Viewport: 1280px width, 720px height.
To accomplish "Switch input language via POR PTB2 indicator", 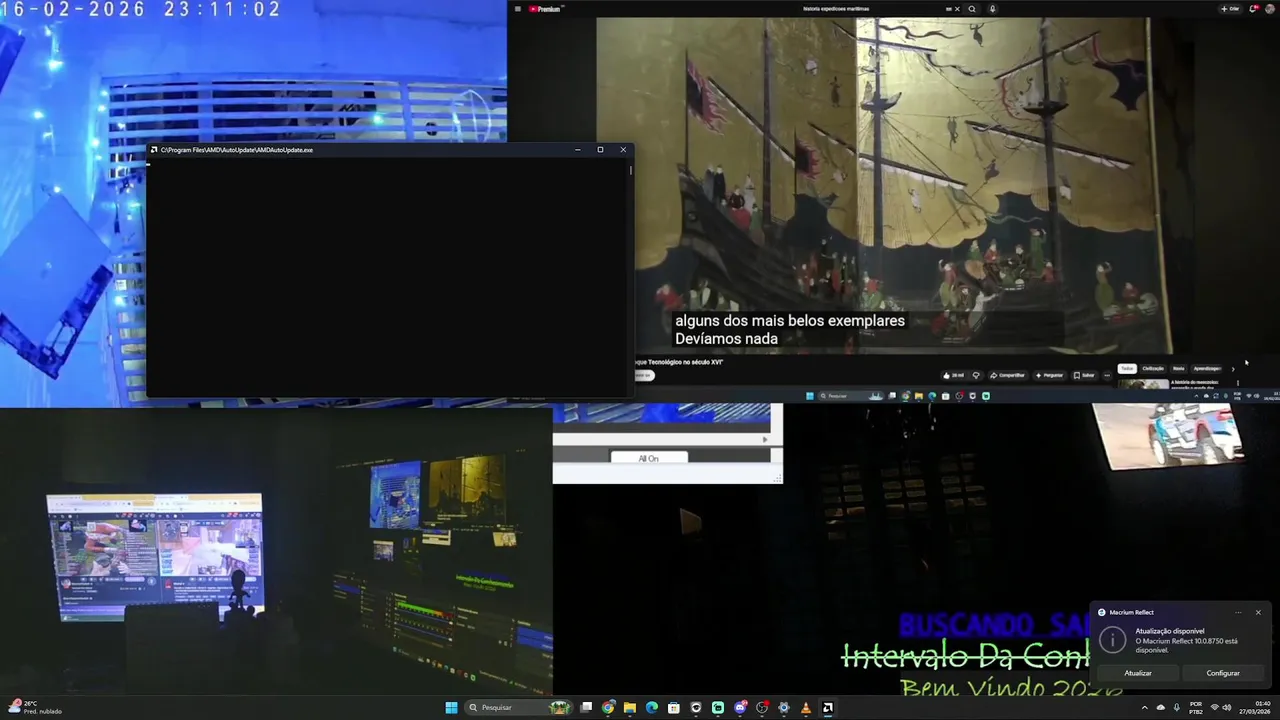I will click(1195, 708).
